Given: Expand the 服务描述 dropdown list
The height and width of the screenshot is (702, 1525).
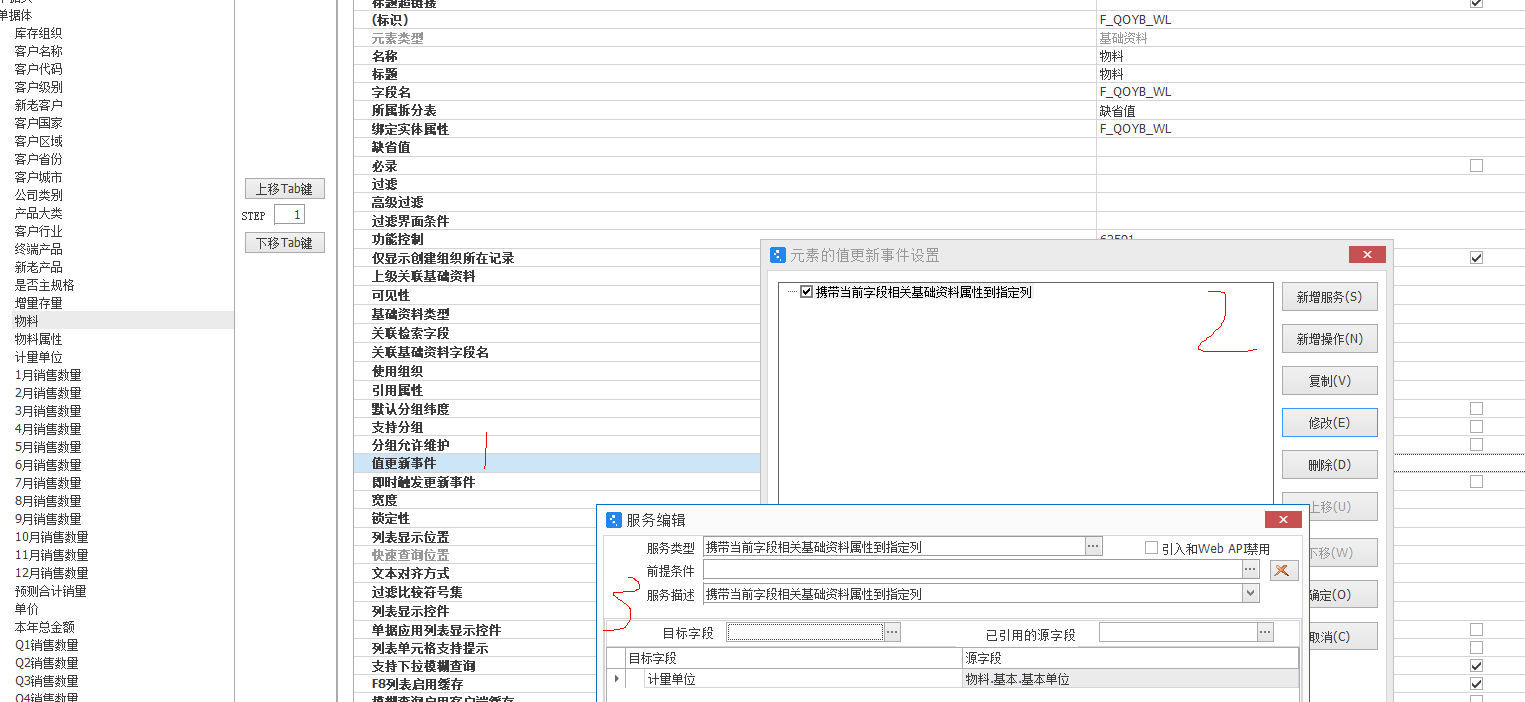Looking at the screenshot, I should pyautogui.click(x=1250, y=594).
